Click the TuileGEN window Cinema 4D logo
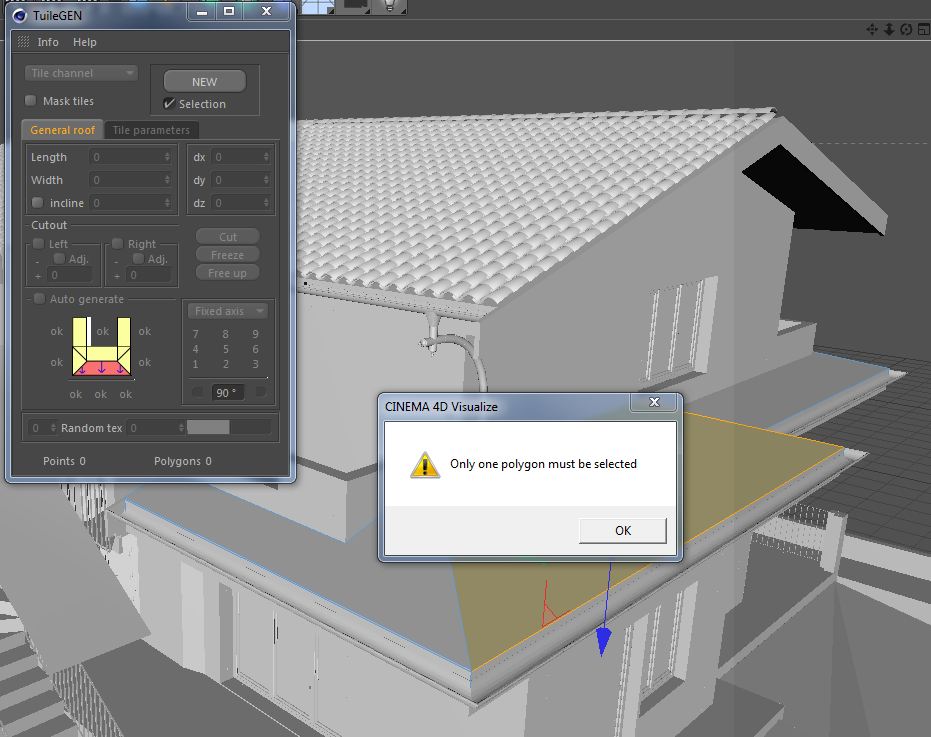931x737 pixels. point(20,15)
